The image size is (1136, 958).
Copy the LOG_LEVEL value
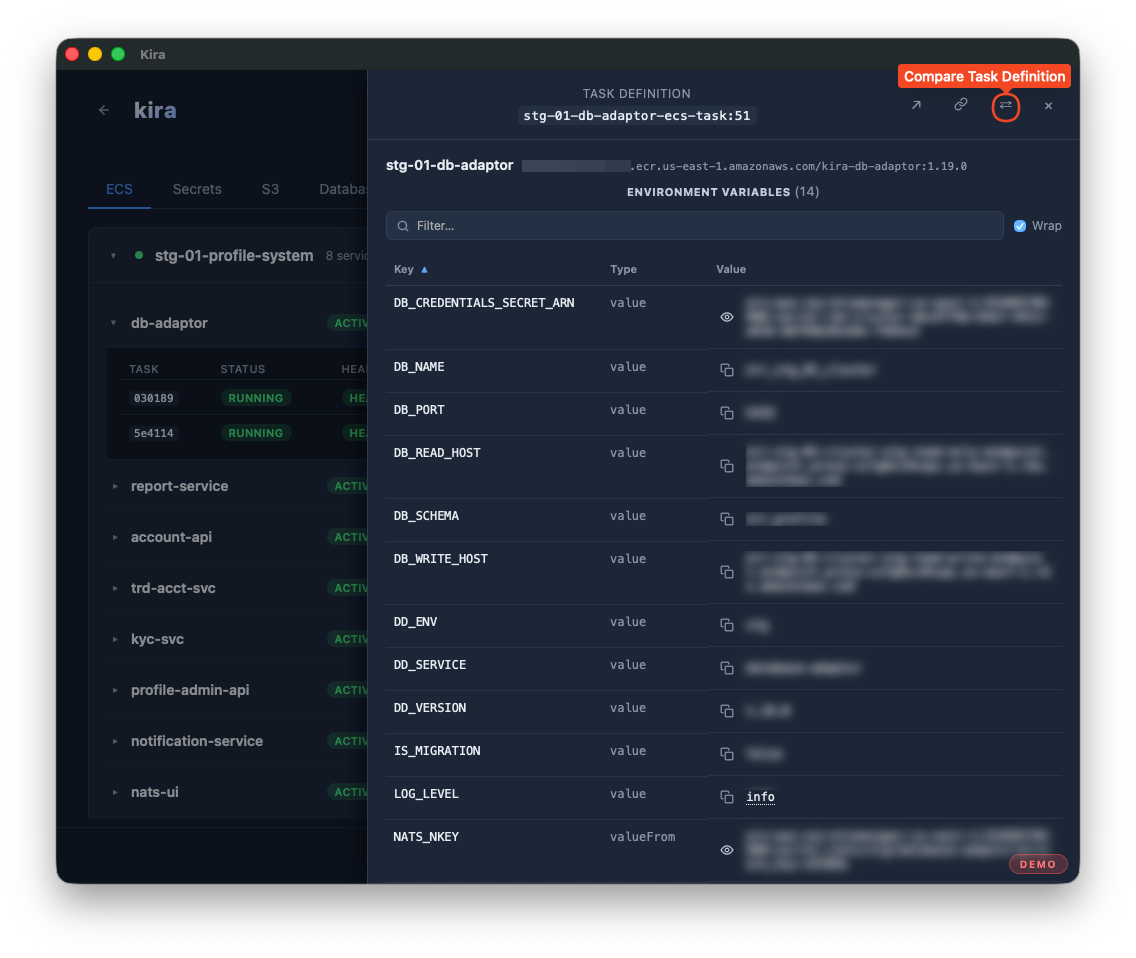coord(727,797)
